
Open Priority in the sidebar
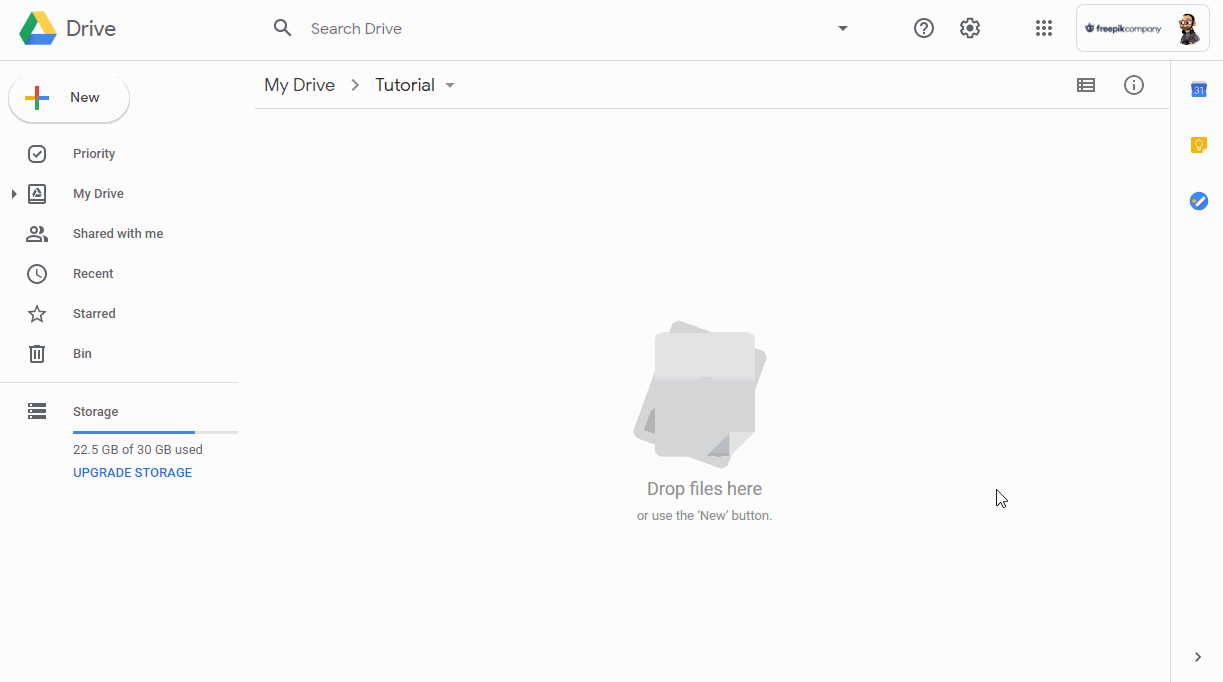tap(94, 154)
